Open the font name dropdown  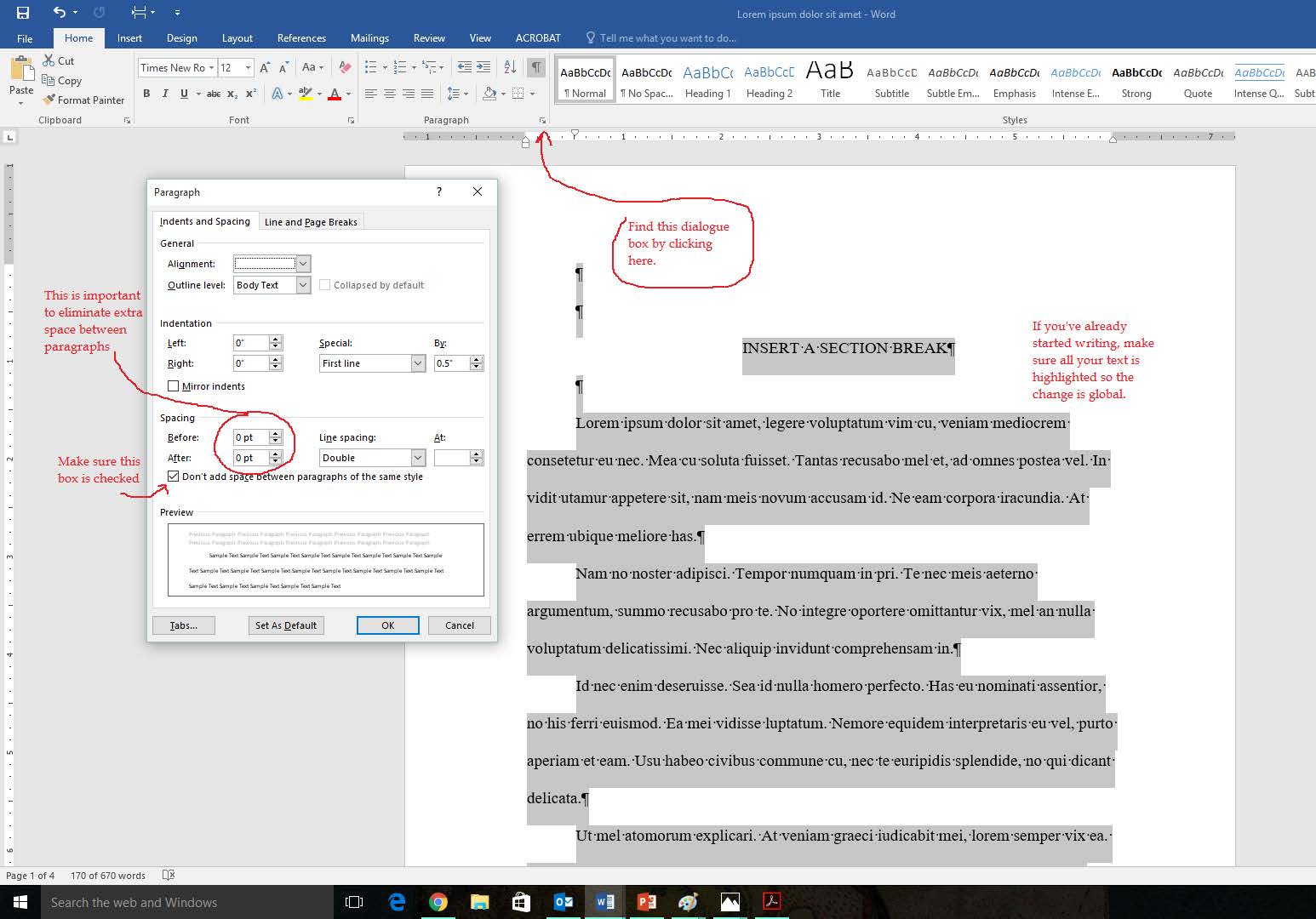[x=211, y=67]
